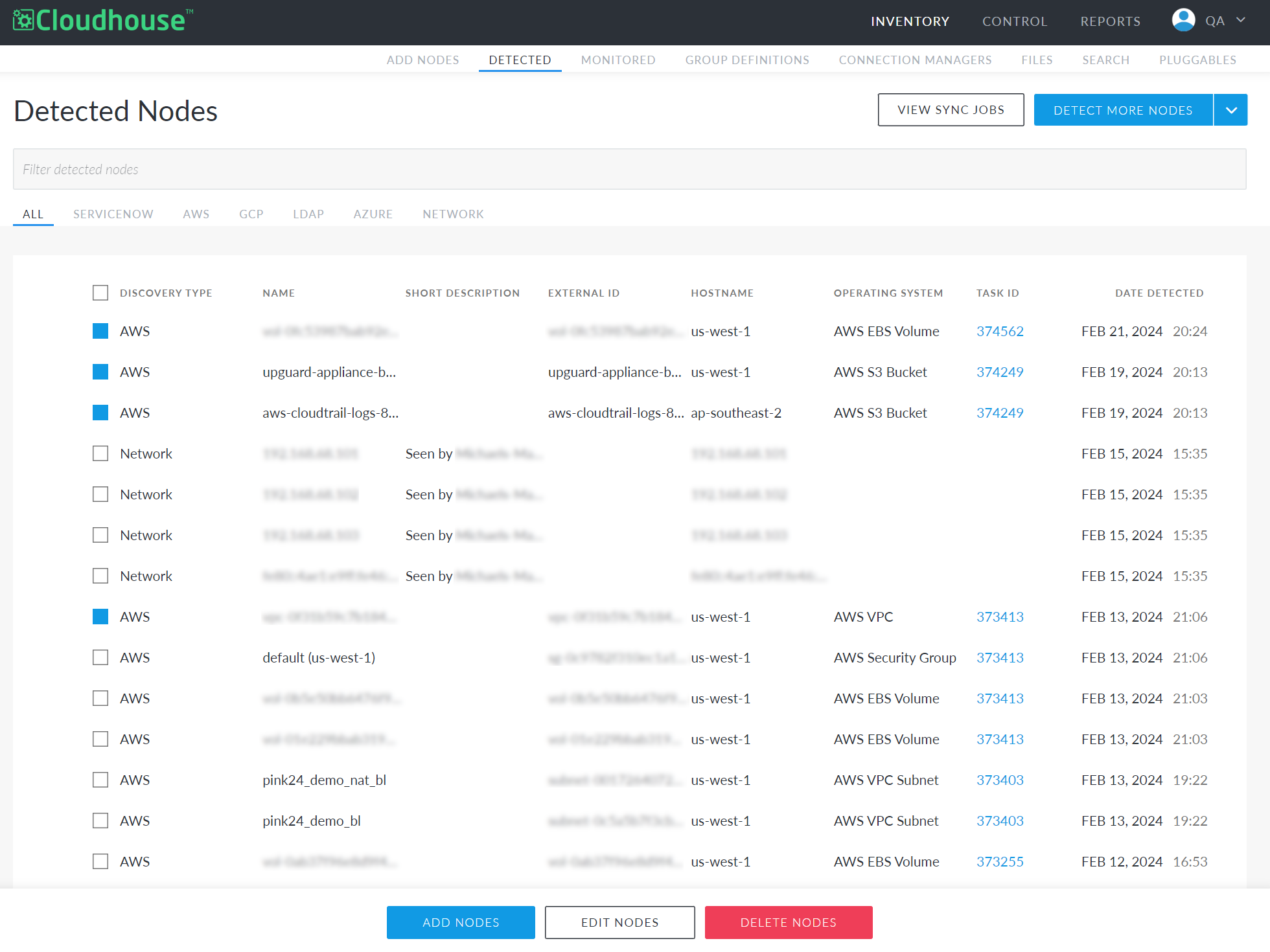Uncheck the upguard-appliance AWS row checkbox
The height and width of the screenshot is (952, 1270).
(x=100, y=372)
